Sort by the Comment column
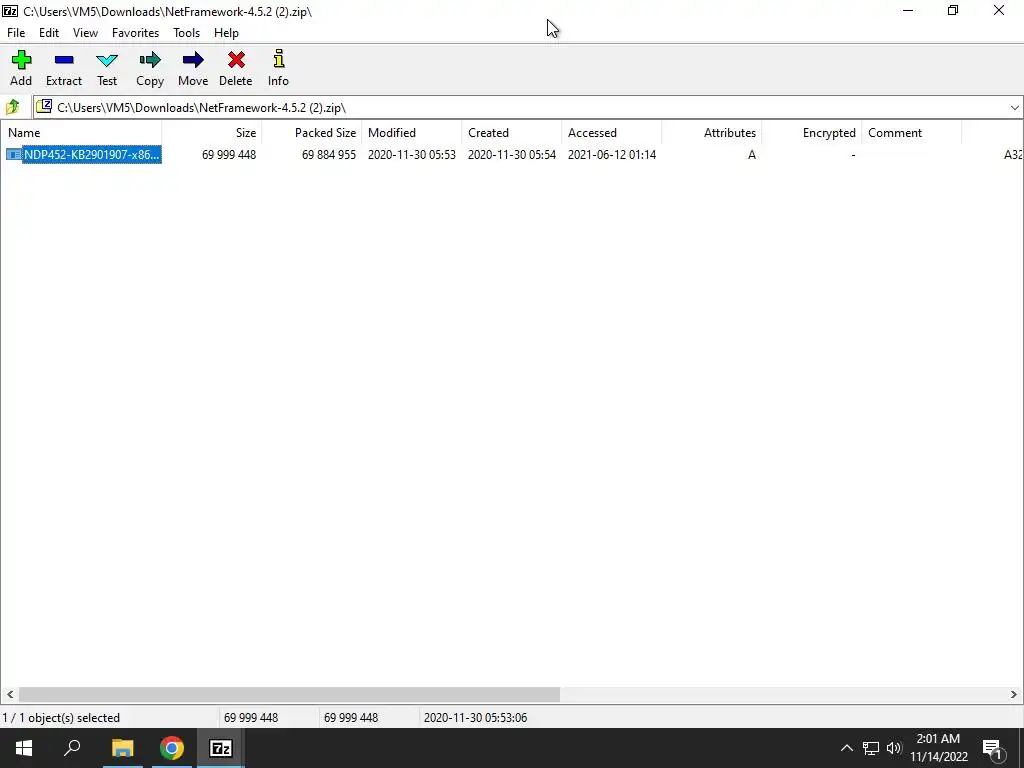Screen dimensions: 1024x768 [911, 133]
